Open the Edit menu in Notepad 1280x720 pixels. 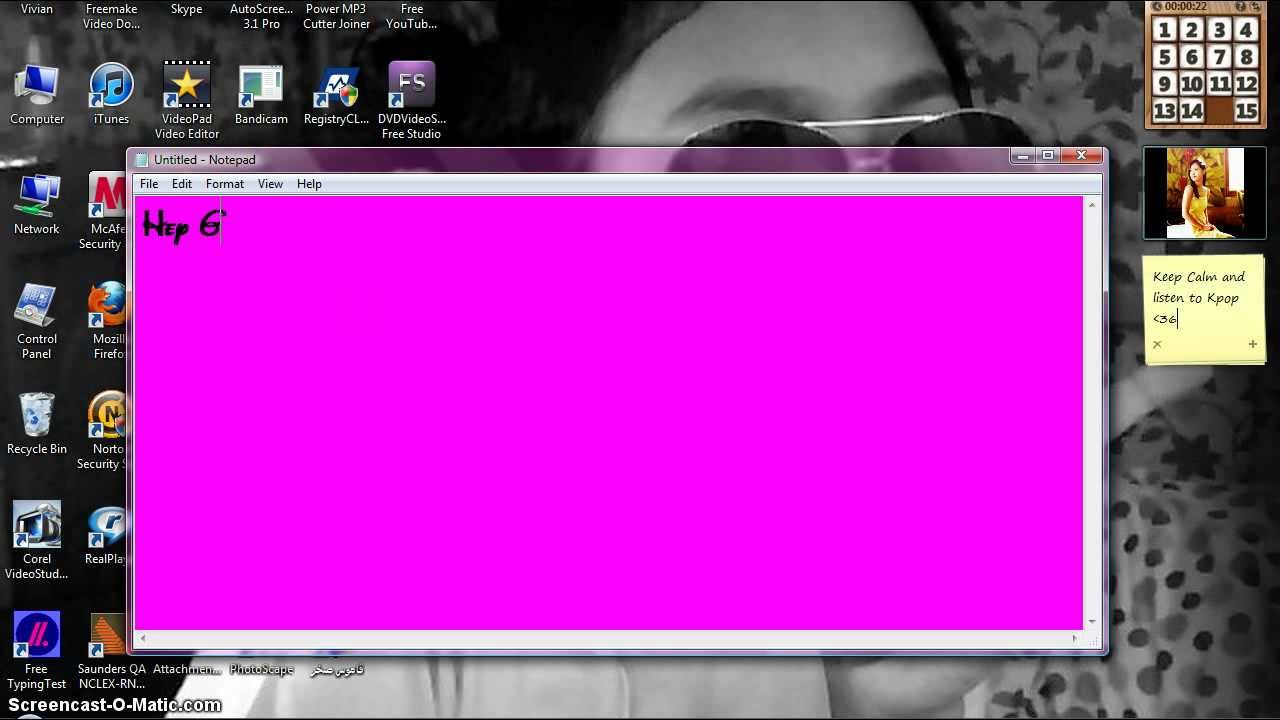pos(181,184)
